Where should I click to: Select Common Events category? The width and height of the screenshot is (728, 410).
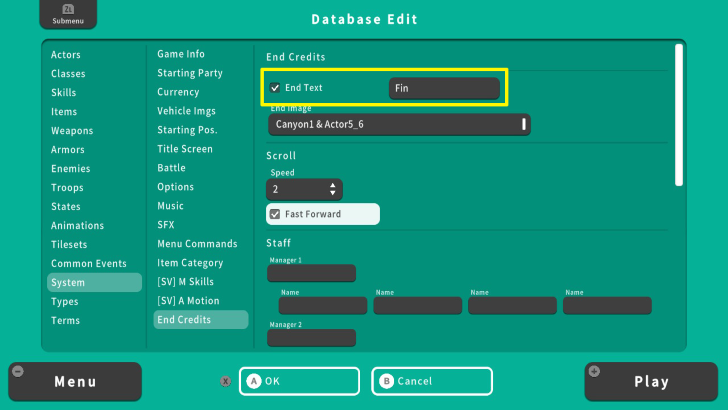point(89,264)
